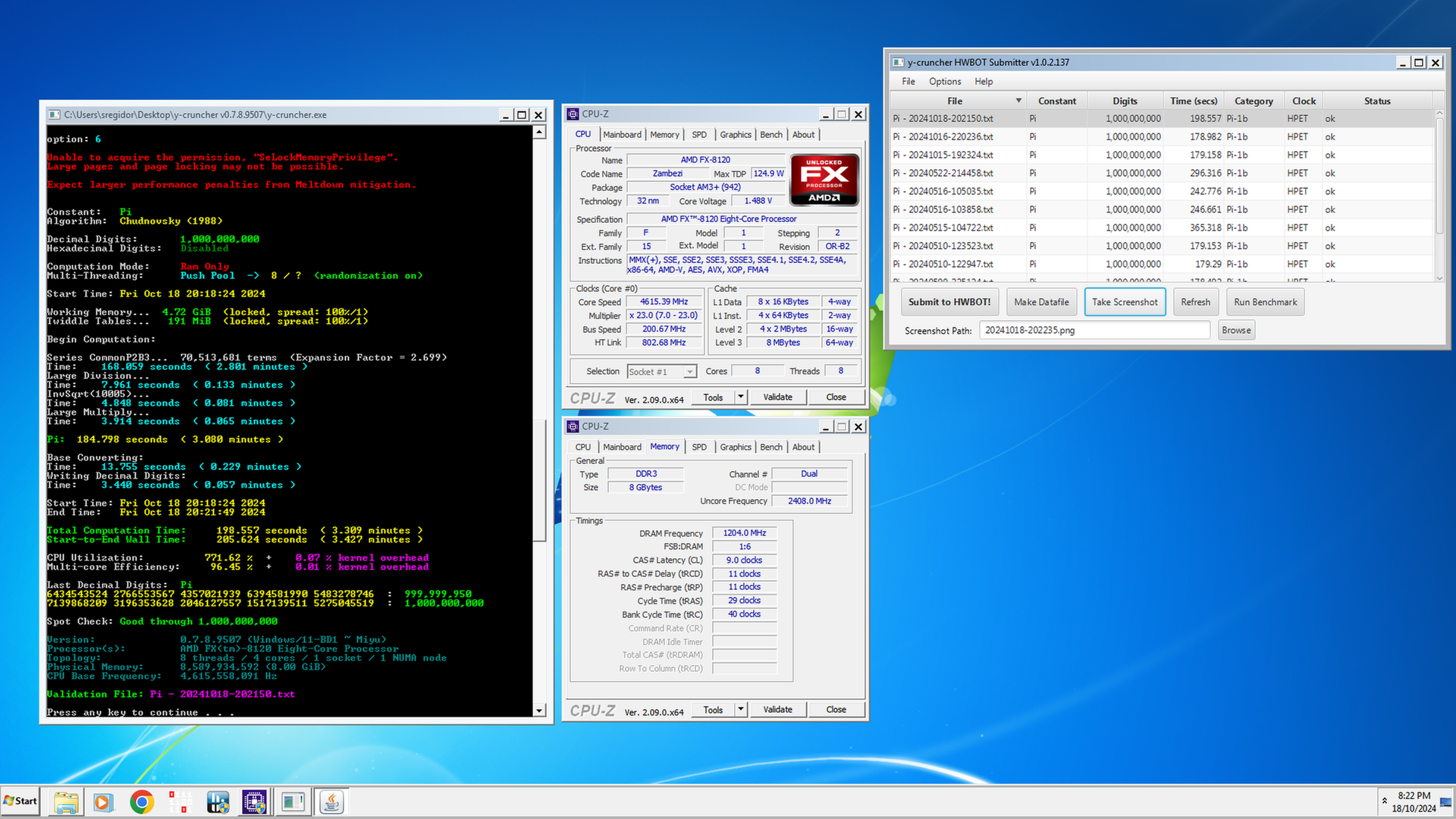This screenshot has width=1456, height=819.
Task: Open Bench tab in lower CPU-Z window
Action: click(771, 447)
